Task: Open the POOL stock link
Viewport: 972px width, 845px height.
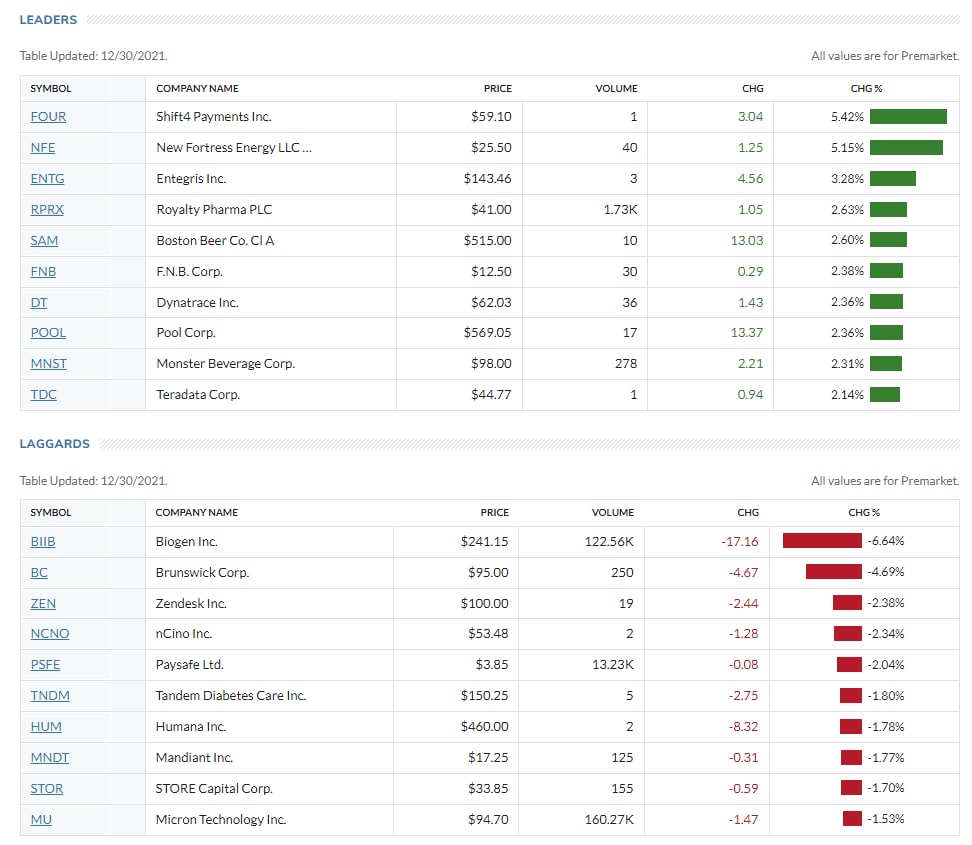Action: tap(48, 333)
